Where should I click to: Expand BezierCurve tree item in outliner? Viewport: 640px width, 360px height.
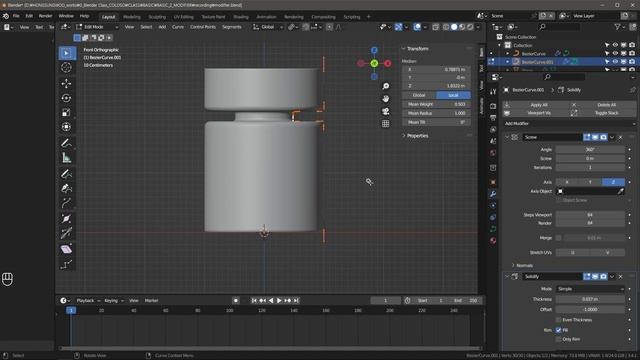pyautogui.click(x=507, y=53)
